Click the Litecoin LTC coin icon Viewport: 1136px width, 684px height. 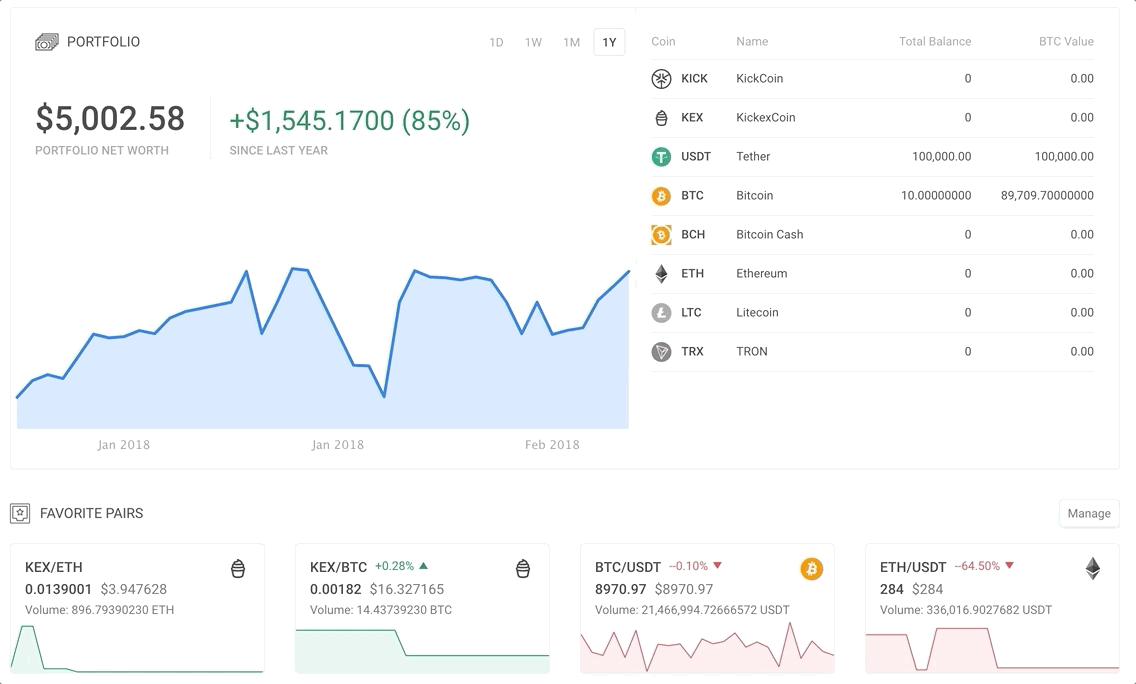[661, 313]
